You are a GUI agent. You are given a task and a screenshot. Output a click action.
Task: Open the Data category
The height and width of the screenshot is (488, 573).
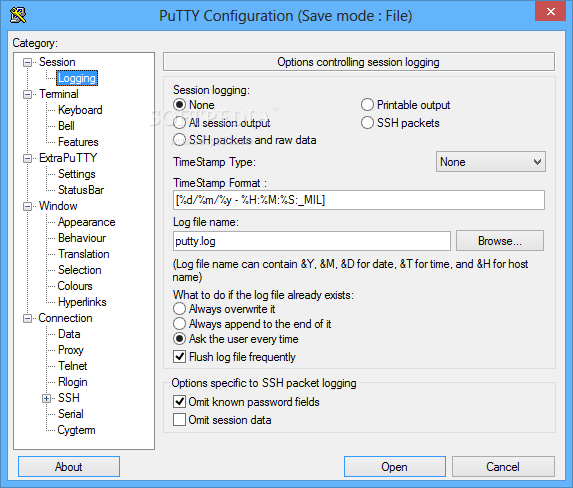click(x=69, y=334)
